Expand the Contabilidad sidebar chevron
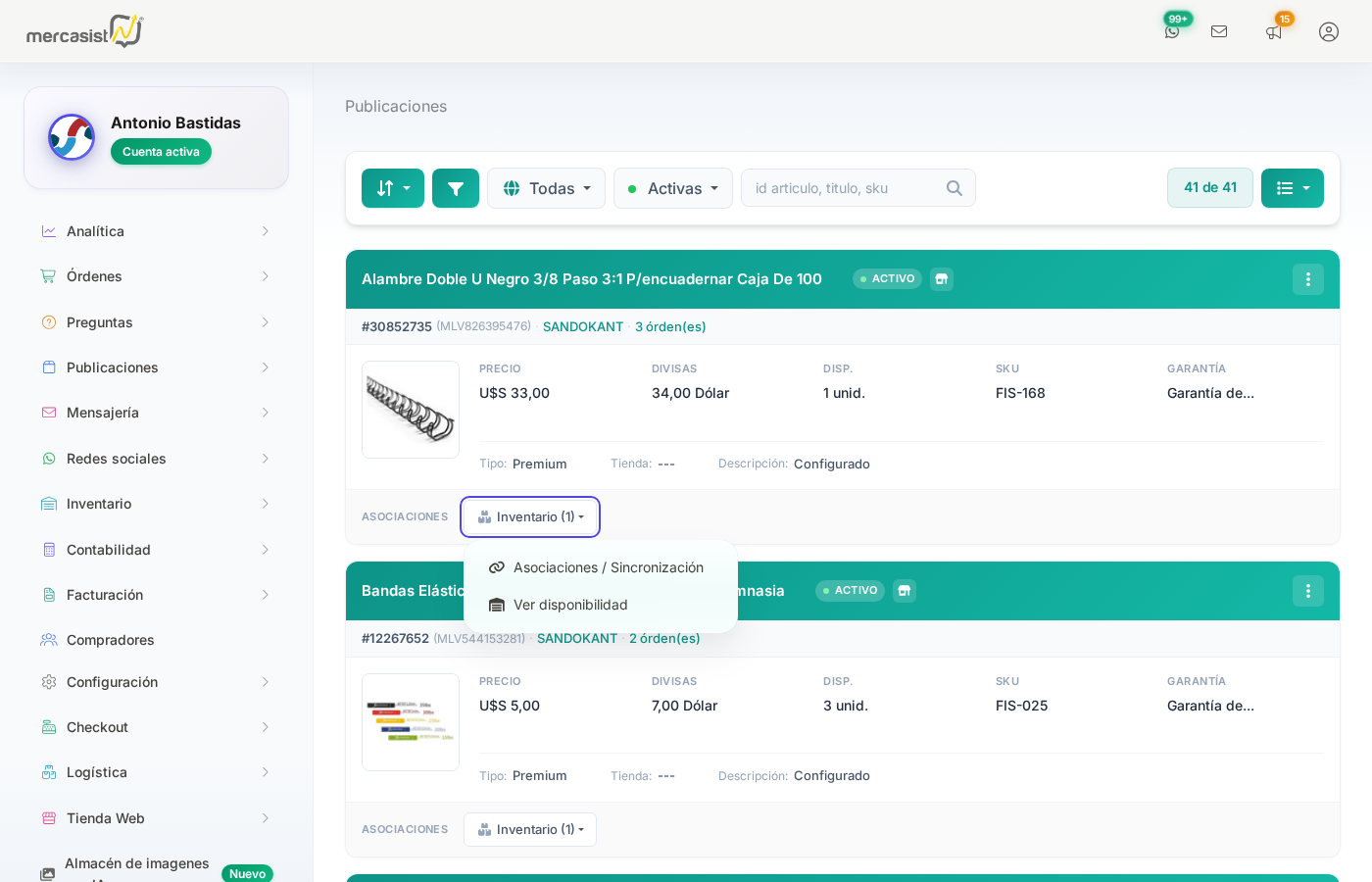 [265, 550]
